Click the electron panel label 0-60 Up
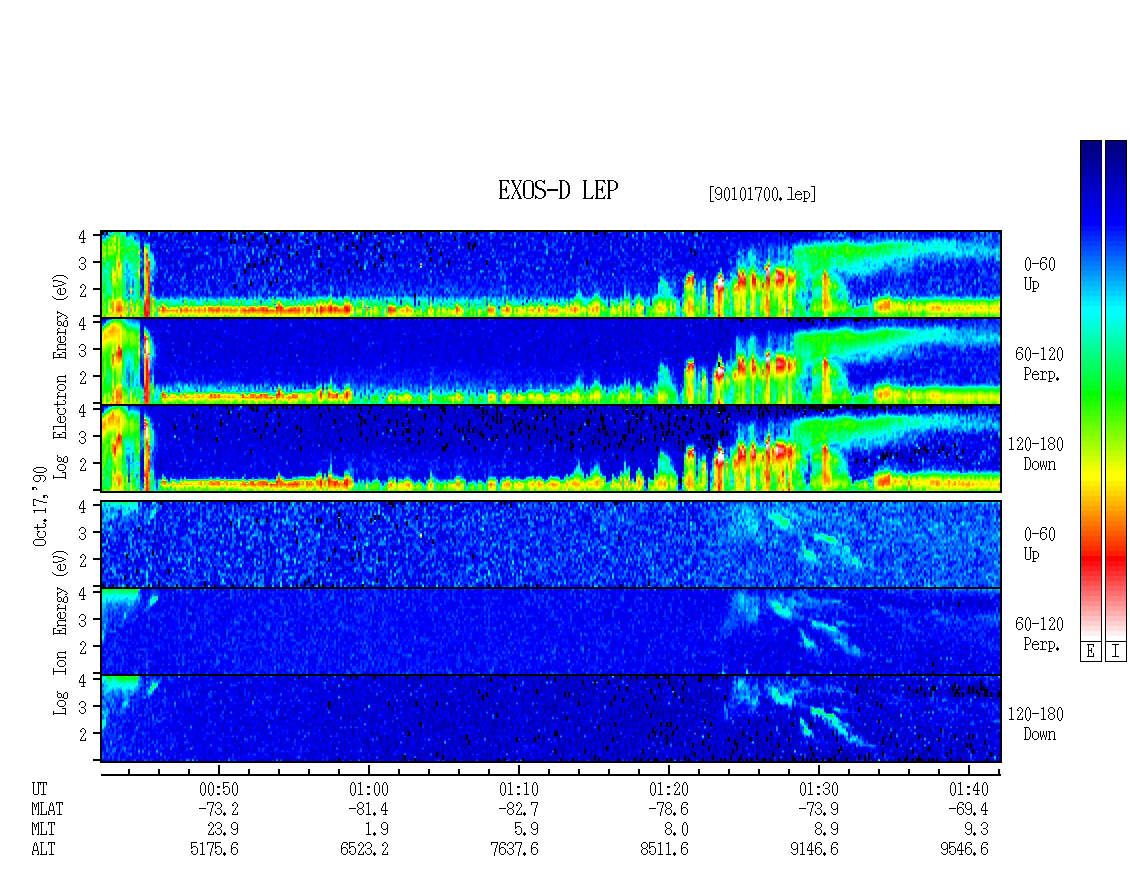The image size is (1130, 875). click(1040, 275)
